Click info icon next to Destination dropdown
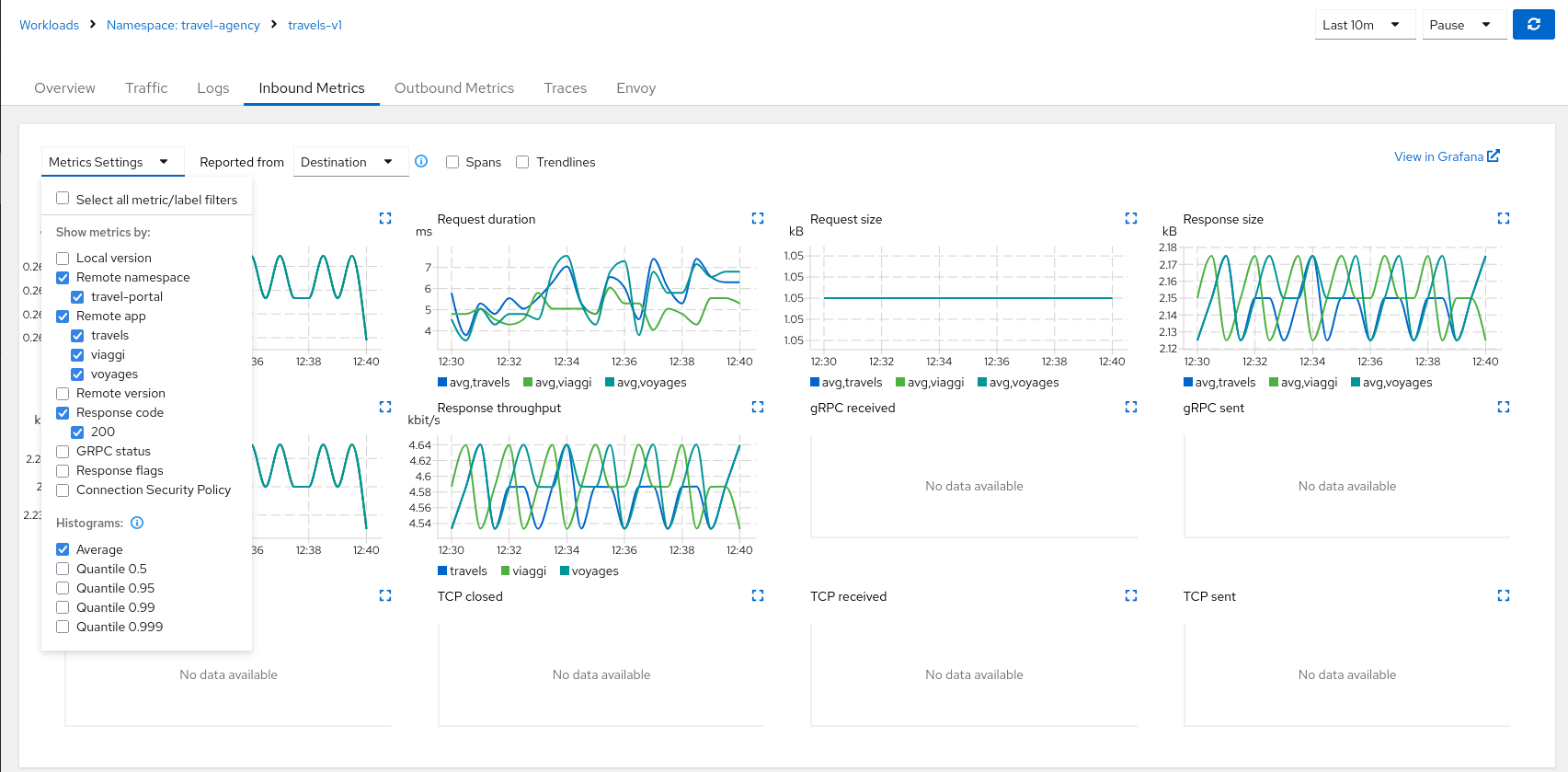Image resolution: width=1568 pixels, height=772 pixels. (x=421, y=161)
